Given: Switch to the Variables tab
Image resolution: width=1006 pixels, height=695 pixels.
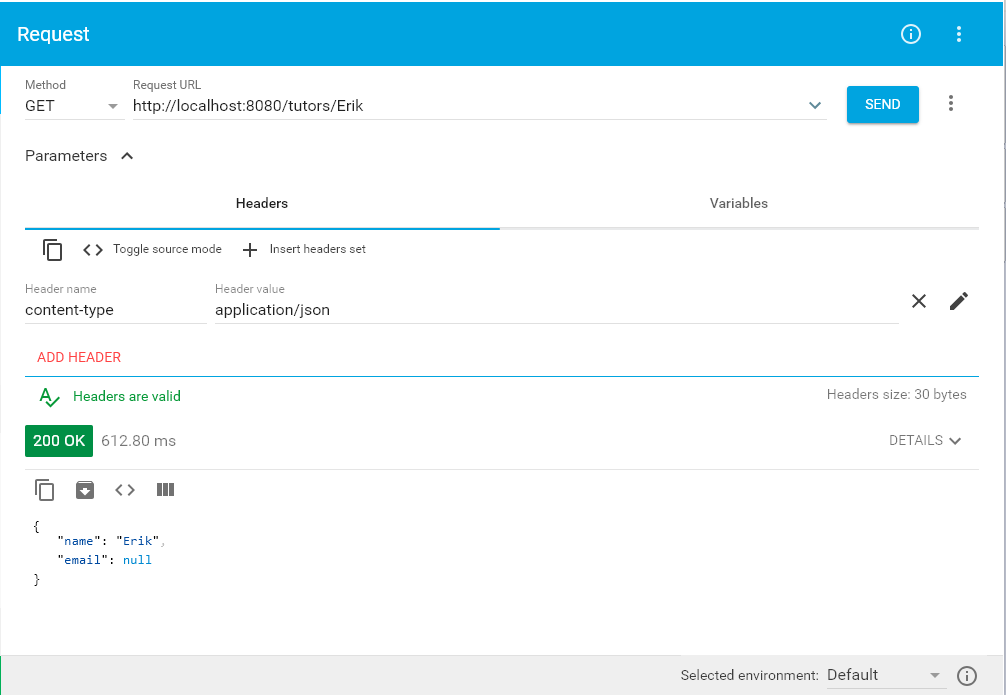Looking at the screenshot, I should [x=738, y=203].
